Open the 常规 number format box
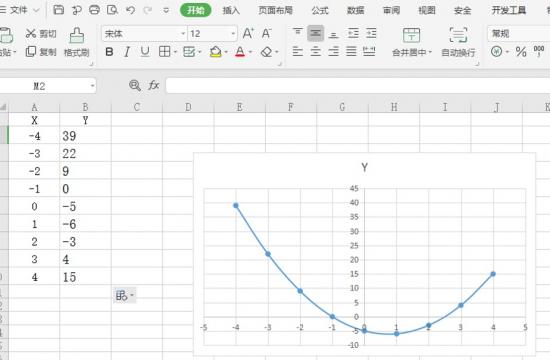This screenshot has width=550, height=360. tap(519, 34)
